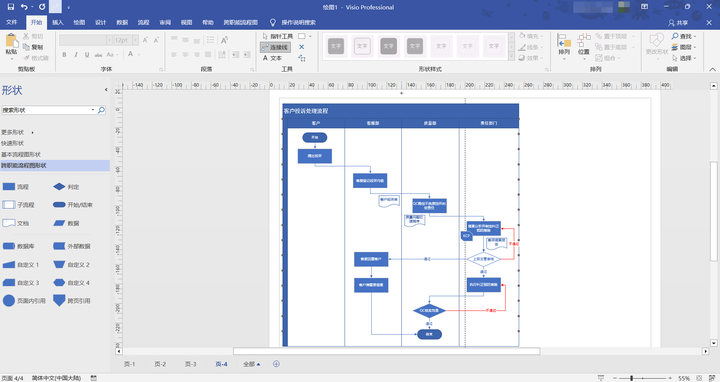The width and height of the screenshot is (720, 382).
Task: Undo the last action
Action: (x=24, y=7)
